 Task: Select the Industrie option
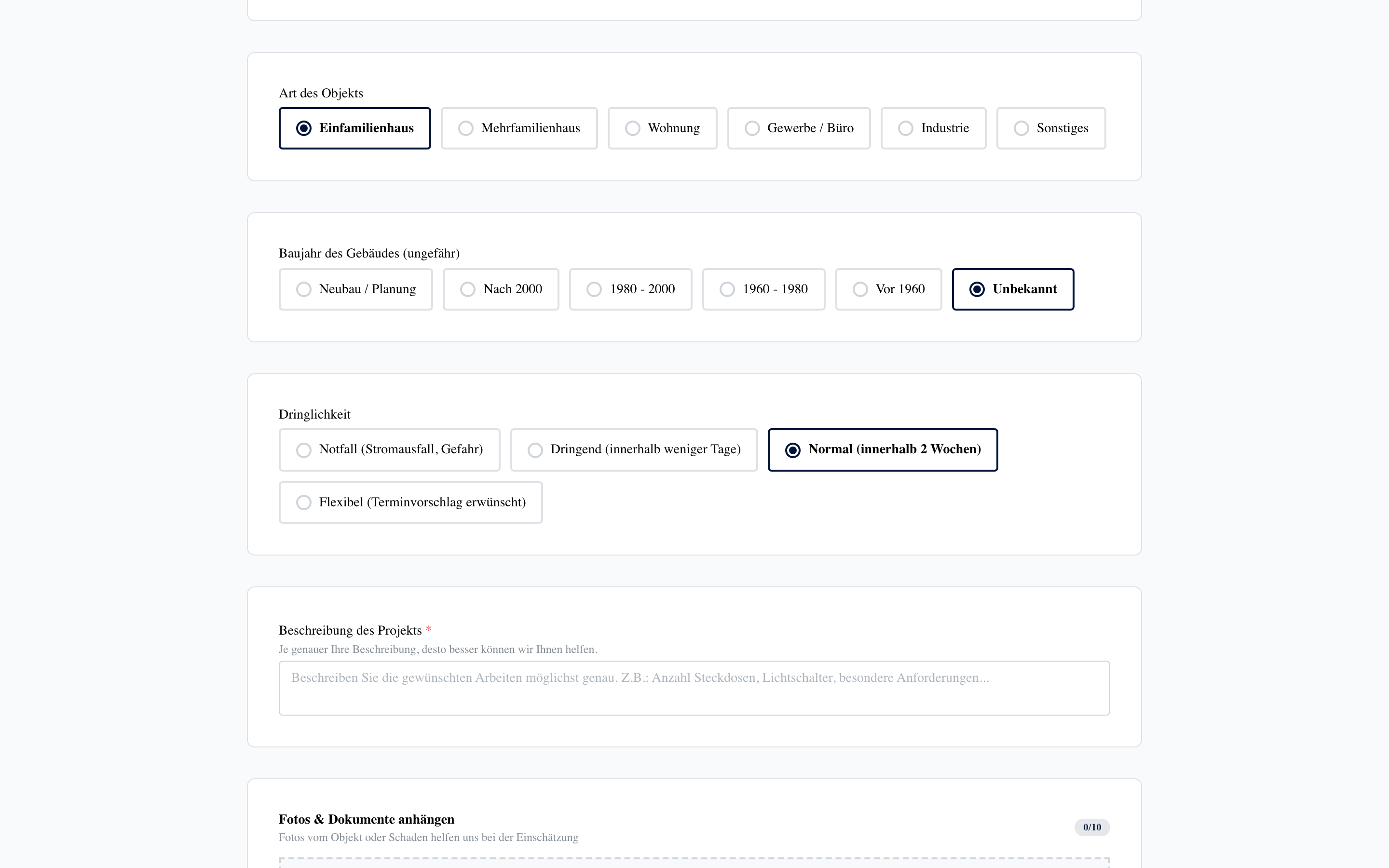click(933, 128)
